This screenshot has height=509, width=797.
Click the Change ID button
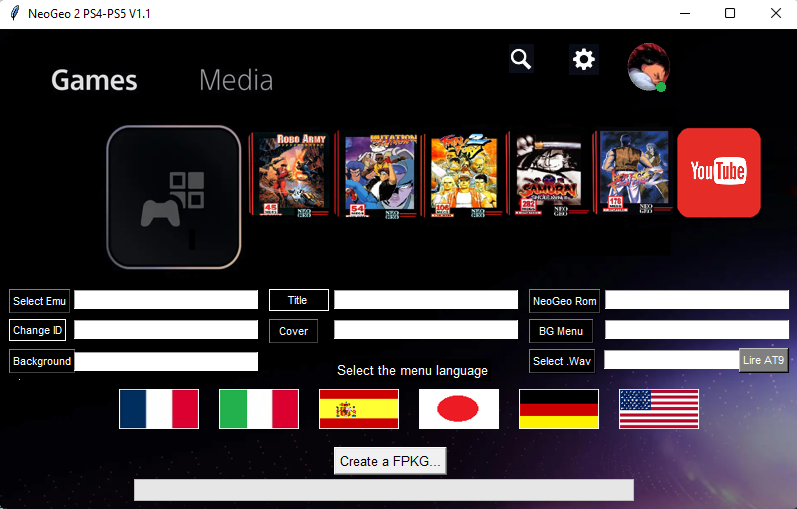(x=37, y=330)
